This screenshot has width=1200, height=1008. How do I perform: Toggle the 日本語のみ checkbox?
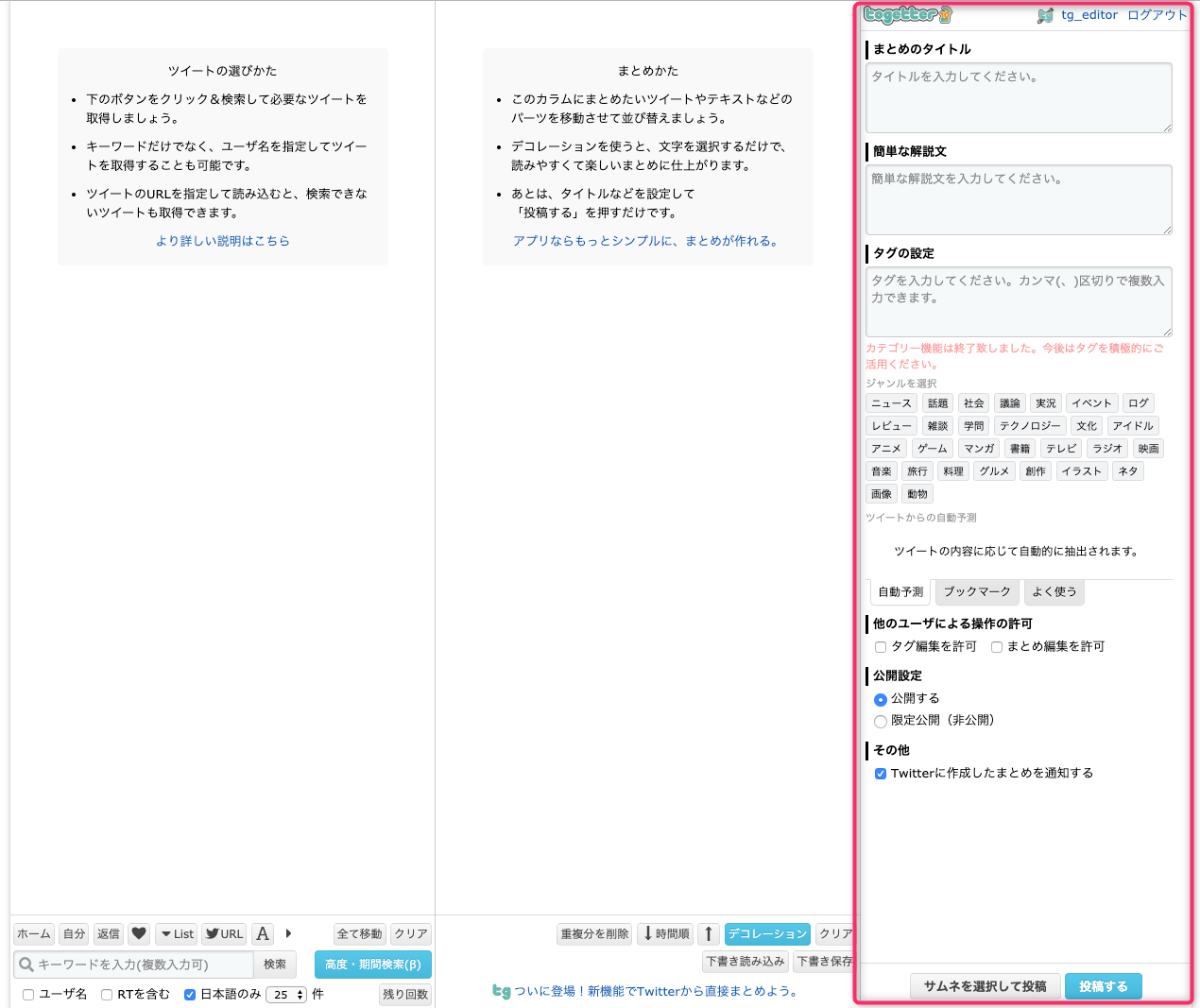(190, 995)
